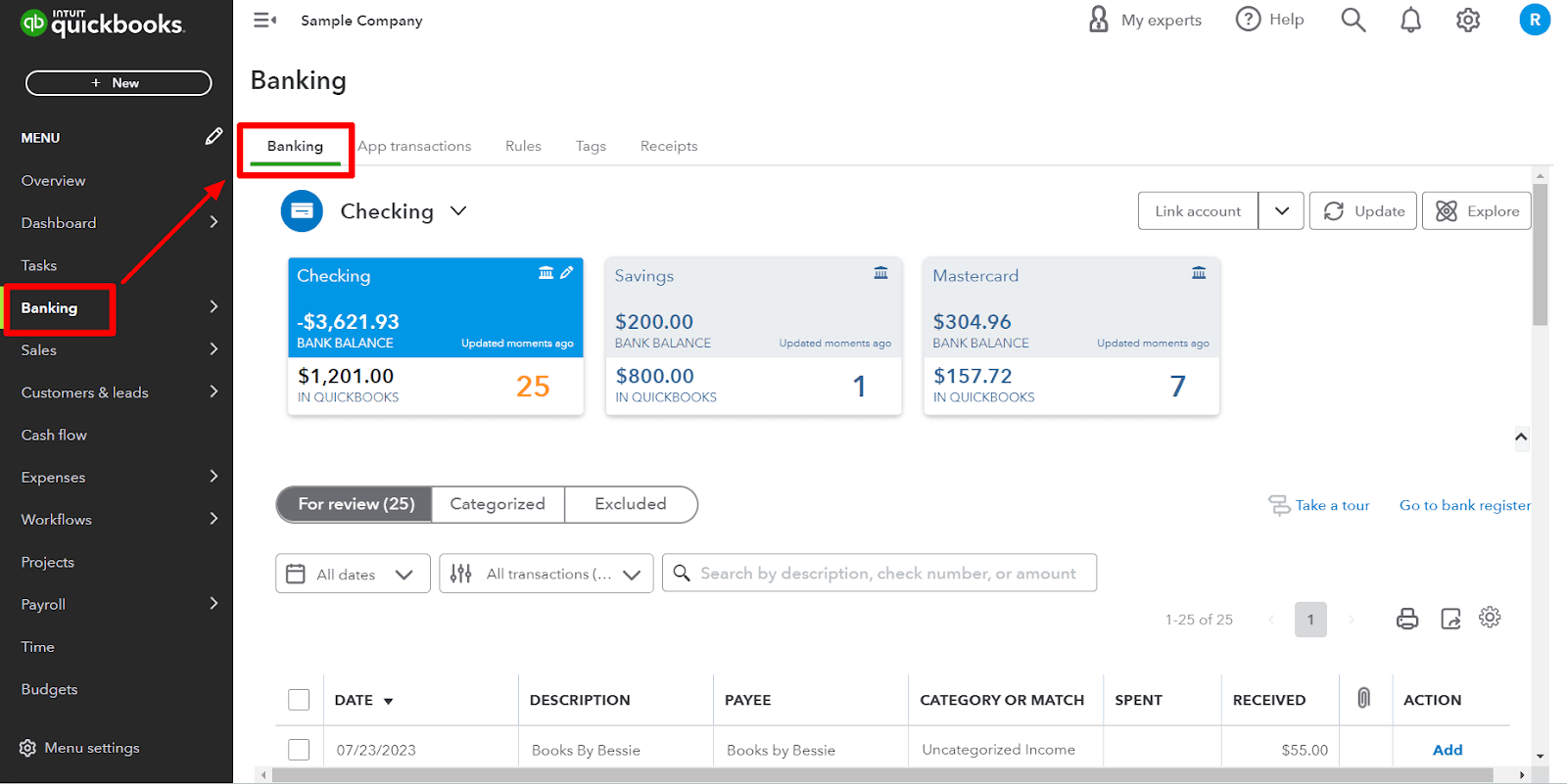Click the attachment paperclip column icon
This screenshot has width=1567, height=784.
(1363, 698)
